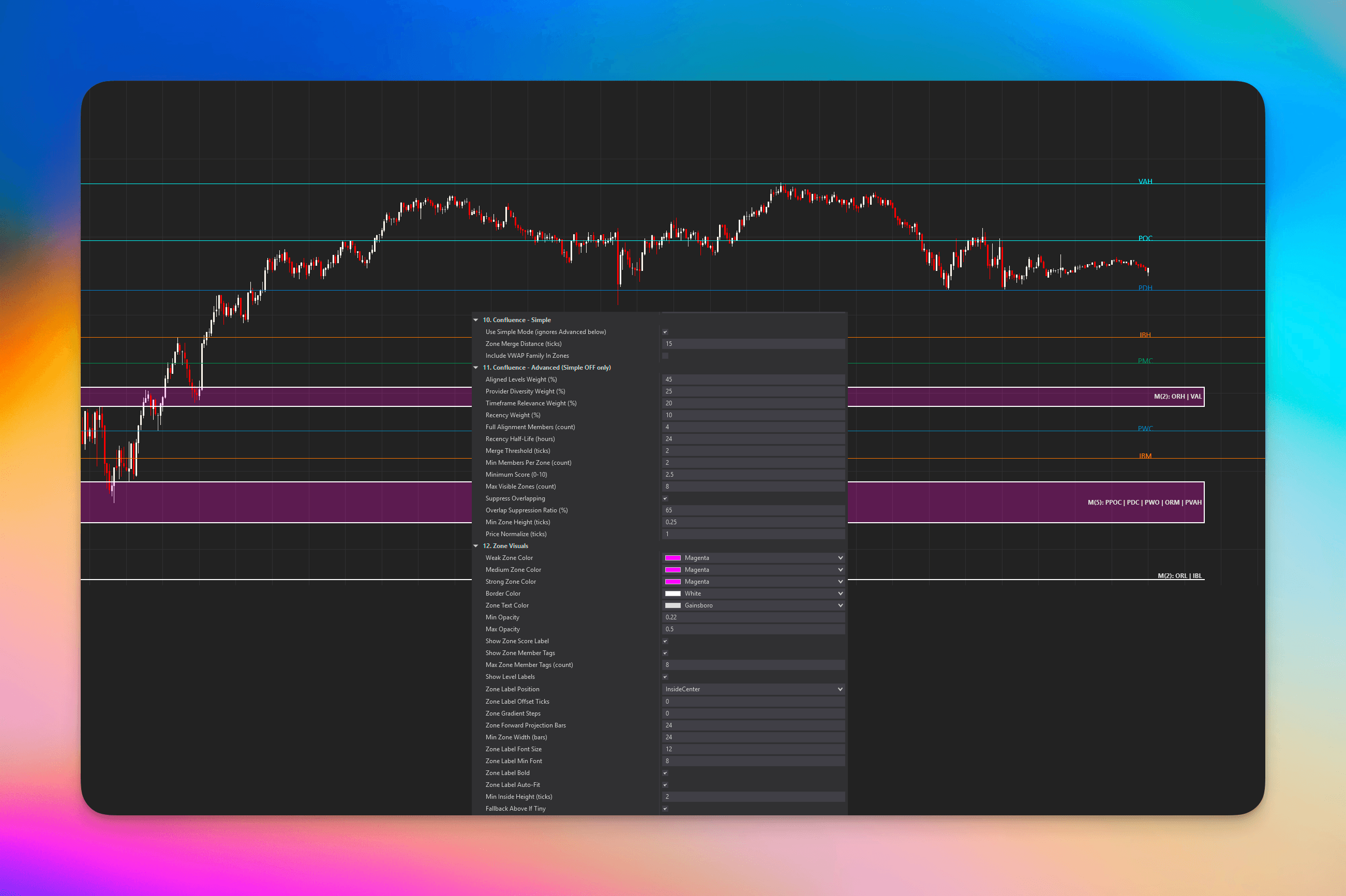
Task: Click the White swatch for Border Color
Action: pyautogui.click(x=674, y=593)
